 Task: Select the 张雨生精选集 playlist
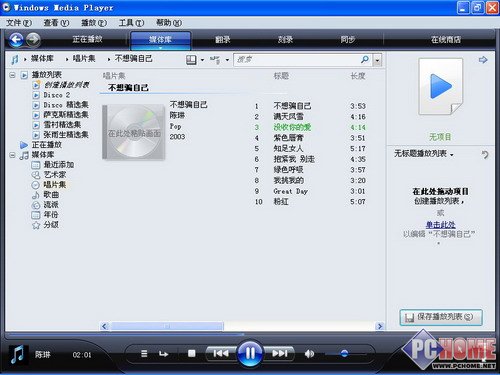pos(66,135)
